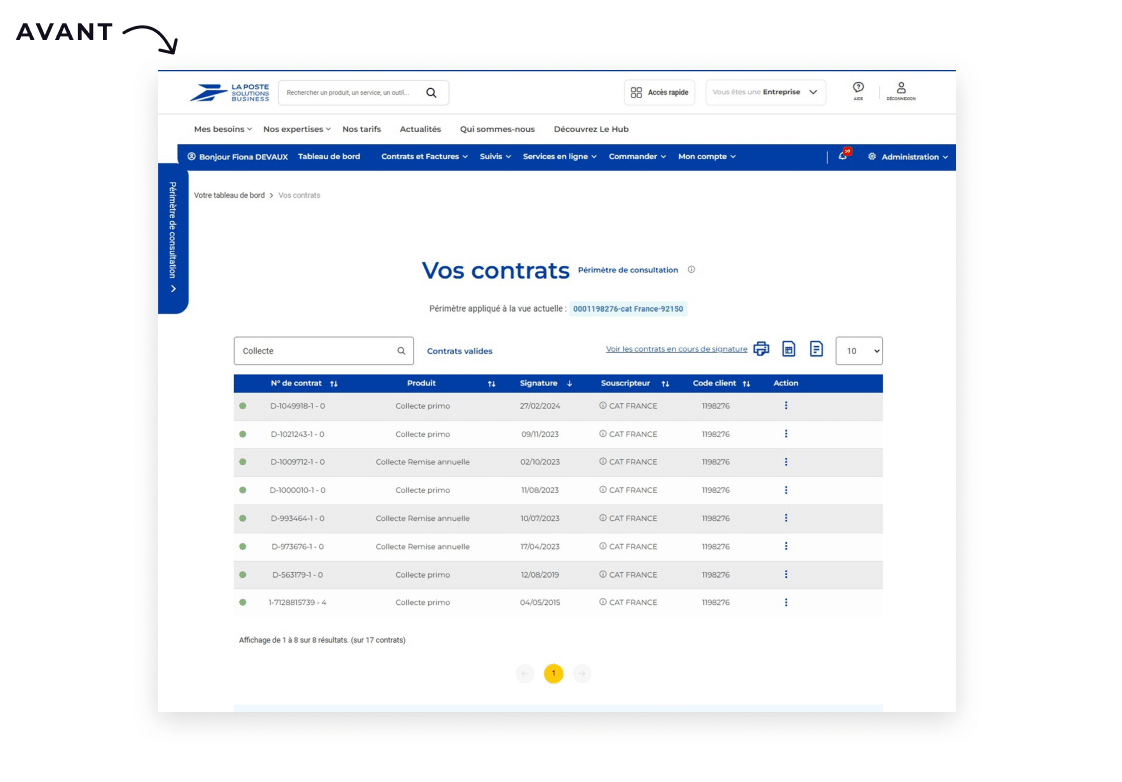
Task: Click Collecte Remise annuelle in row D-1009712-1 - 0
Action: (x=422, y=462)
